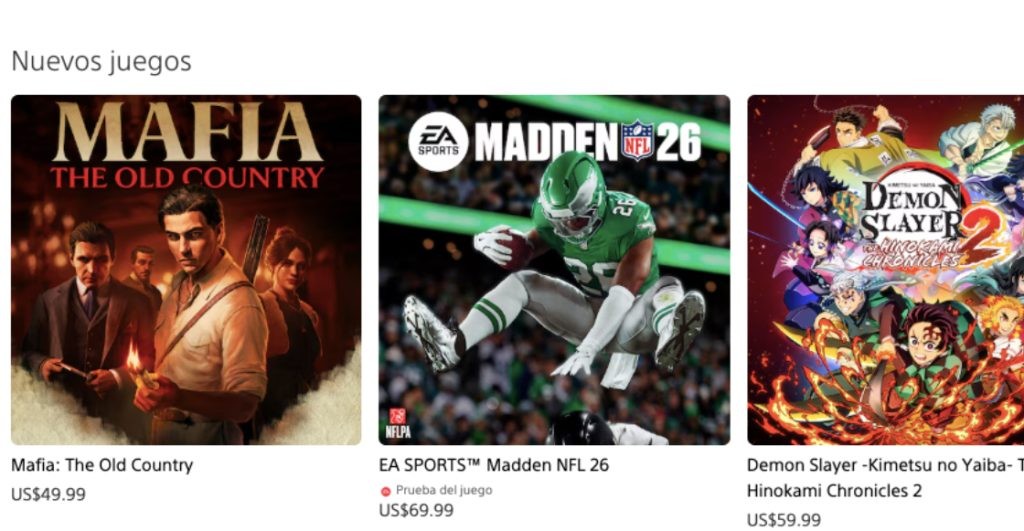
Task: Select the EA SPORTS Madden NFL 26 title link
Action: 494,465
